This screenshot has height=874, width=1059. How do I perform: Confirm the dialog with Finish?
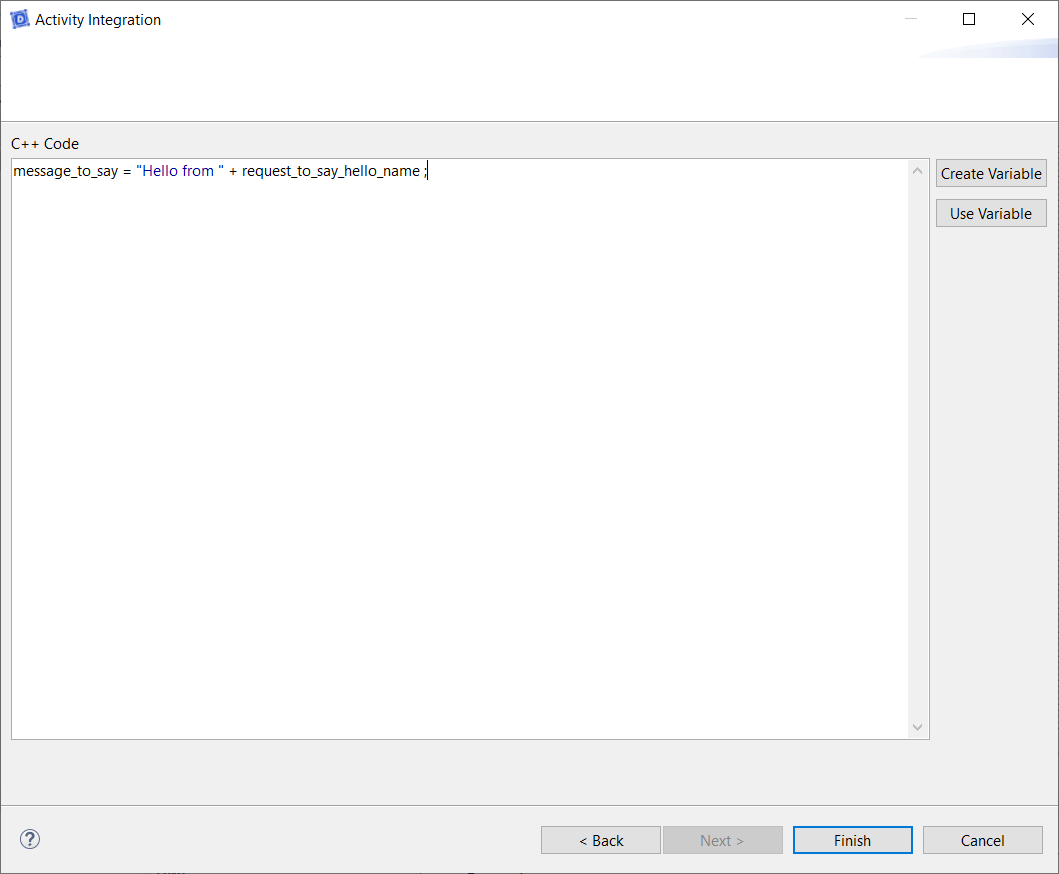click(852, 840)
